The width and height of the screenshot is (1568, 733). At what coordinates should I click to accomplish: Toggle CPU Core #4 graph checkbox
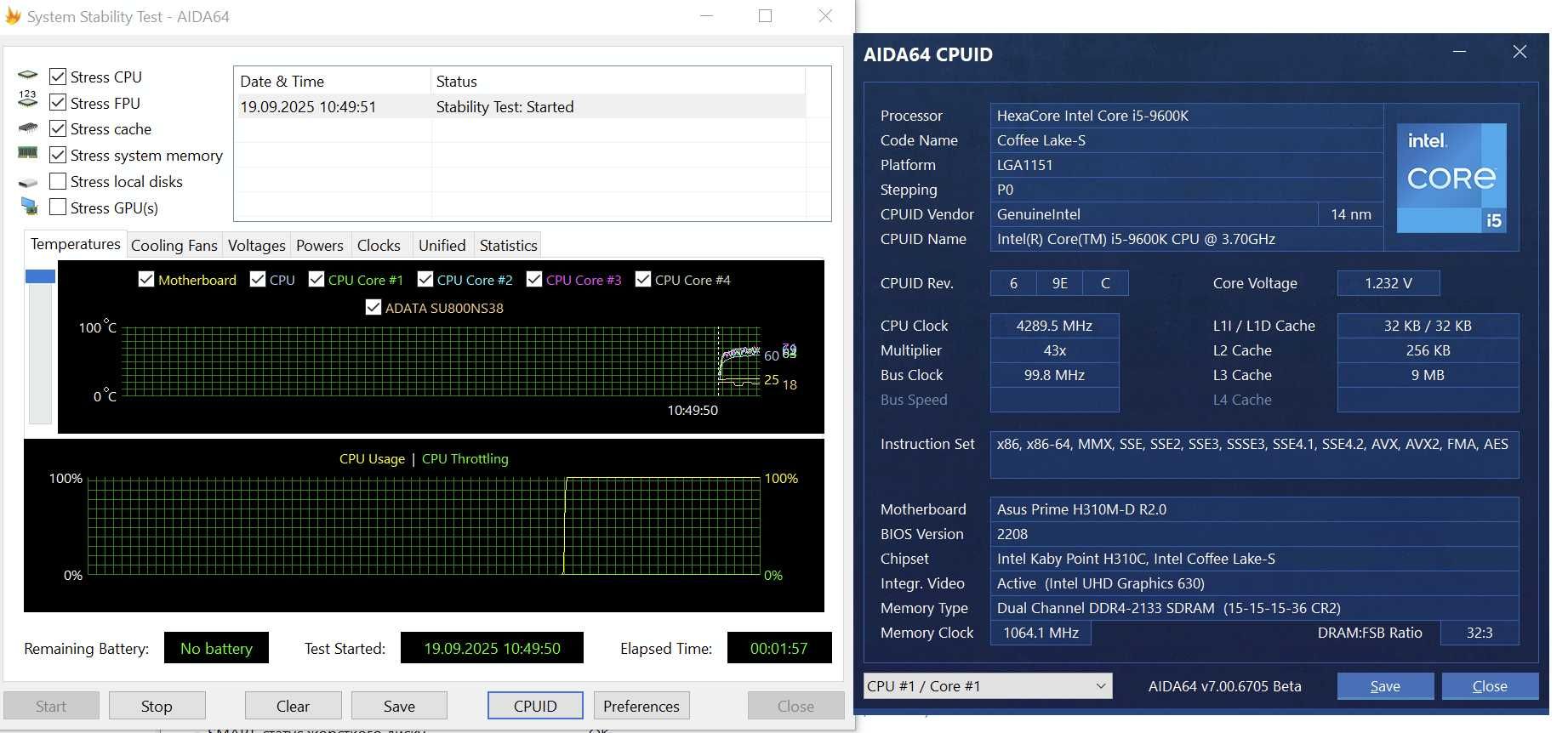click(x=643, y=279)
